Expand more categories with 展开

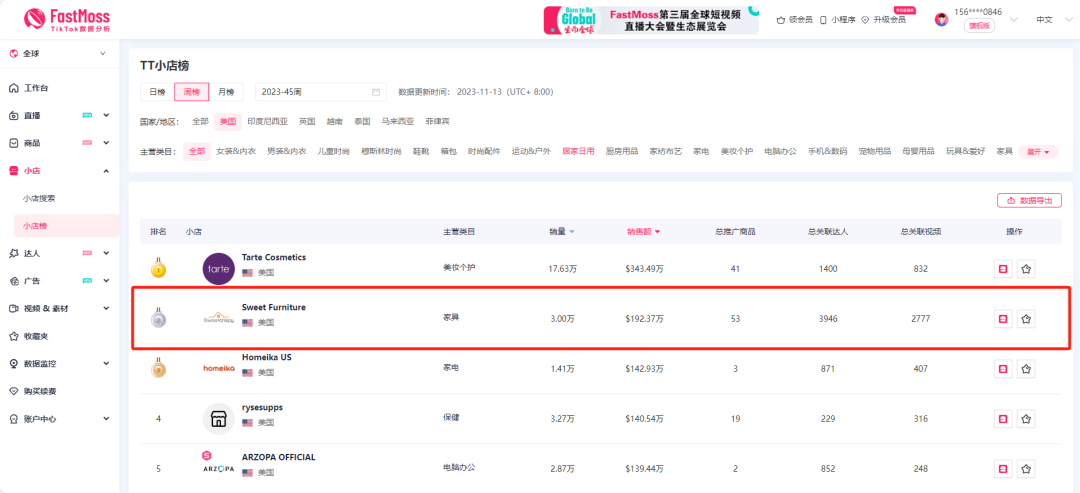tap(1038, 152)
